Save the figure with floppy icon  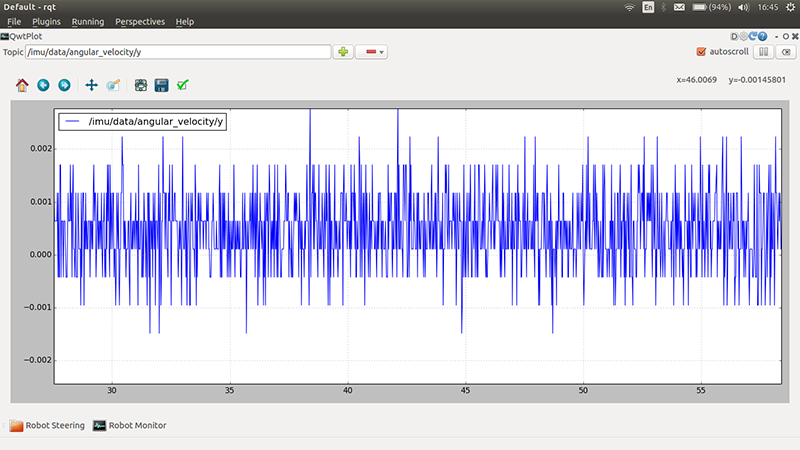161,85
